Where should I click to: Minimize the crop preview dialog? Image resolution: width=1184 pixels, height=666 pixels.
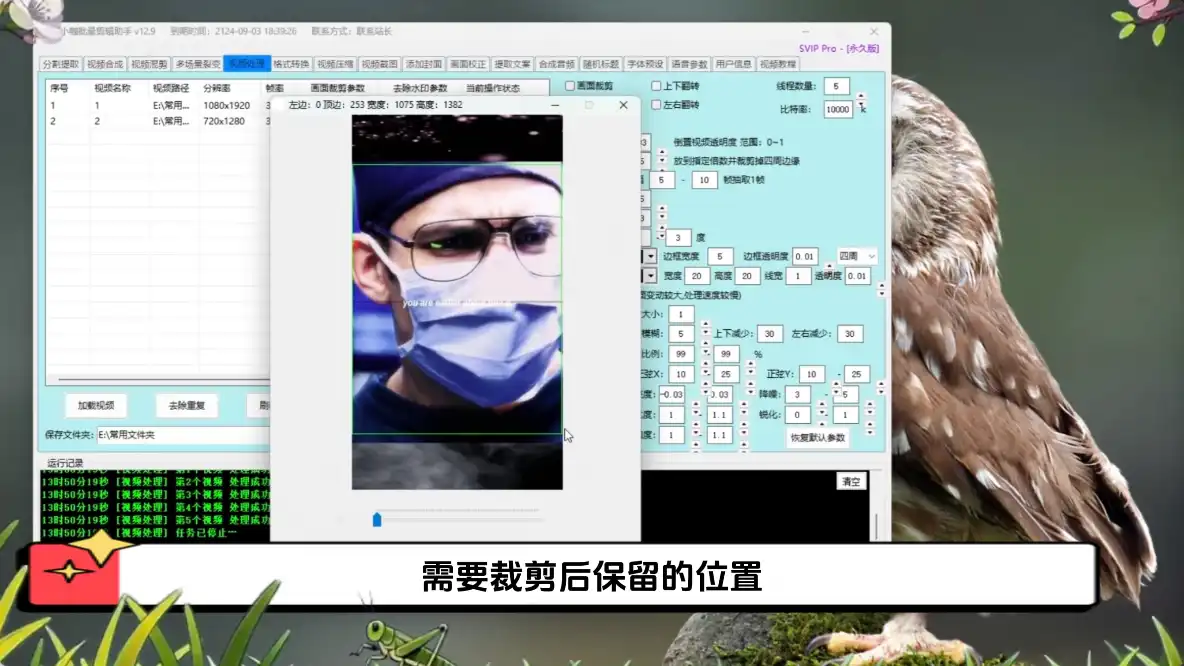[x=555, y=105]
